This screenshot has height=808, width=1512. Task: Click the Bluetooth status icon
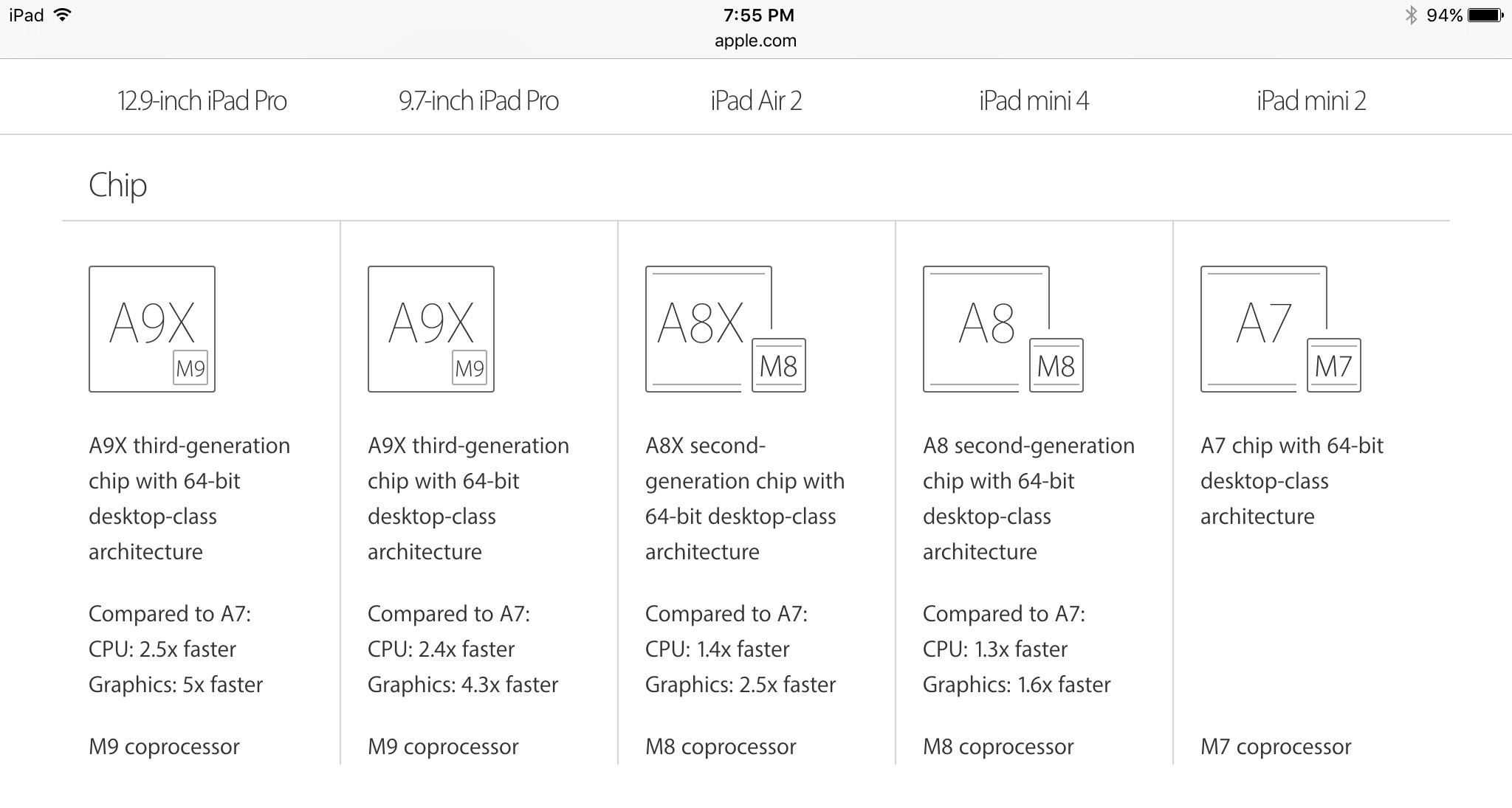pyautogui.click(x=1411, y=15)
